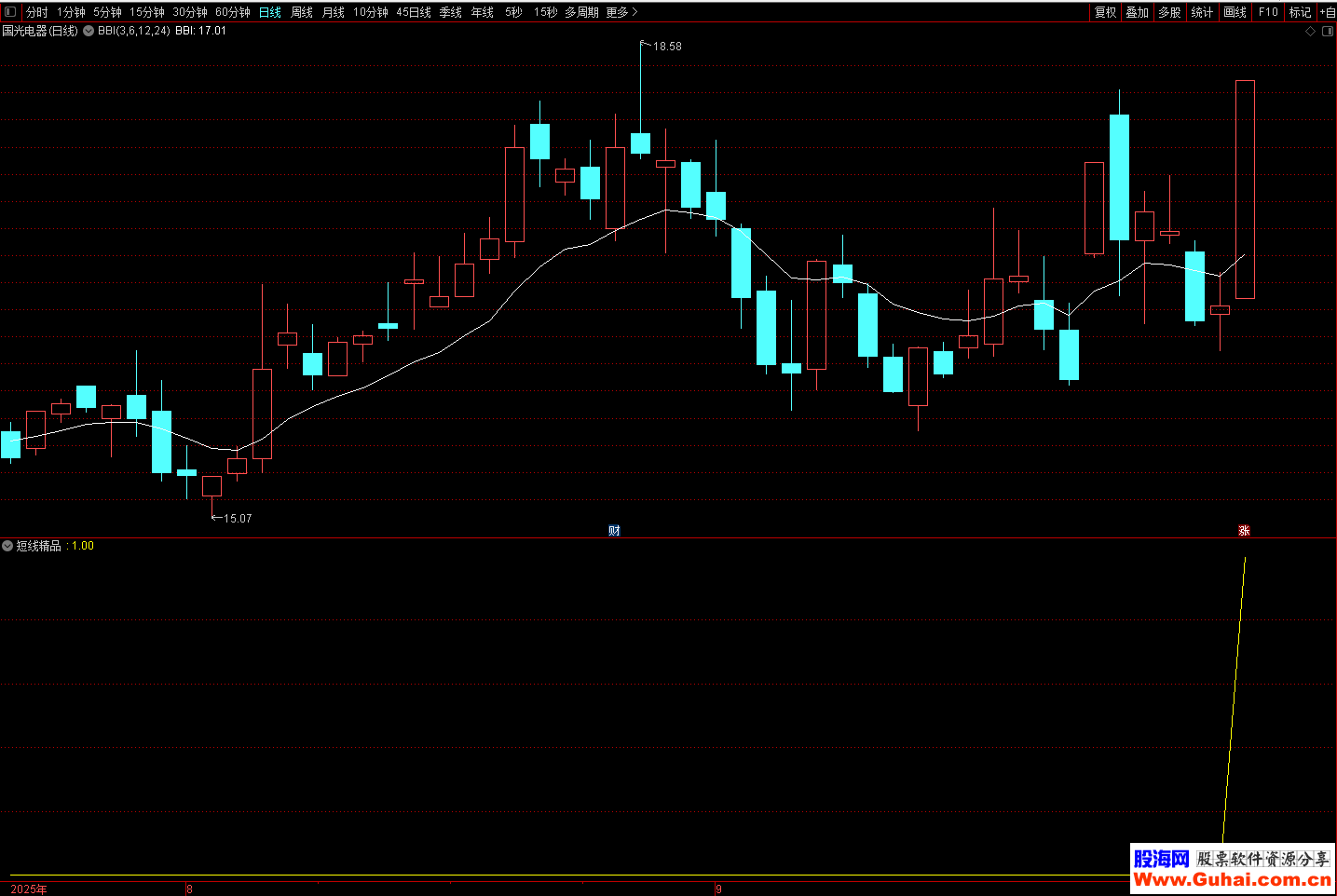Open the 标记 mark tool

[1300, 12]
